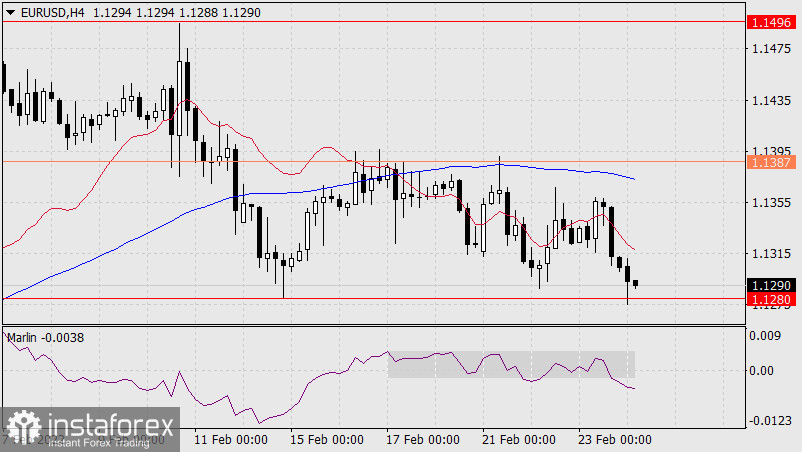The image size is (802, 452).
Task: Click the 0.009 value on the Marlin scale
Action: [x=767, y=338]
